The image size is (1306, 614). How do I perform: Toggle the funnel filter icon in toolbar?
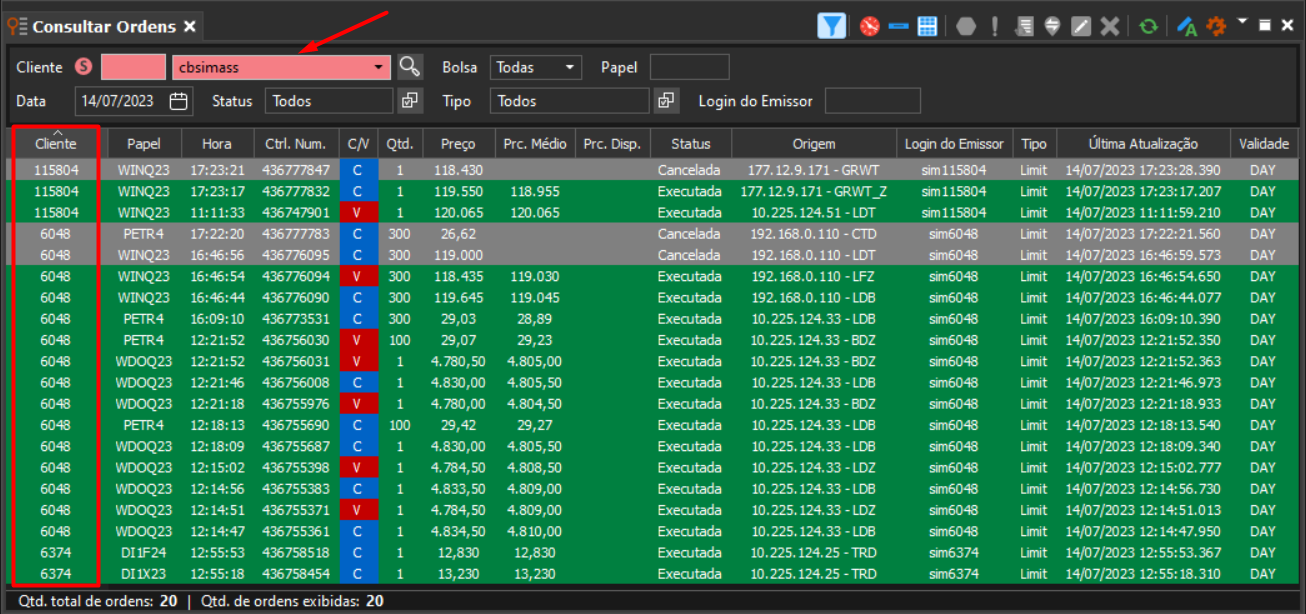point(831,26)
